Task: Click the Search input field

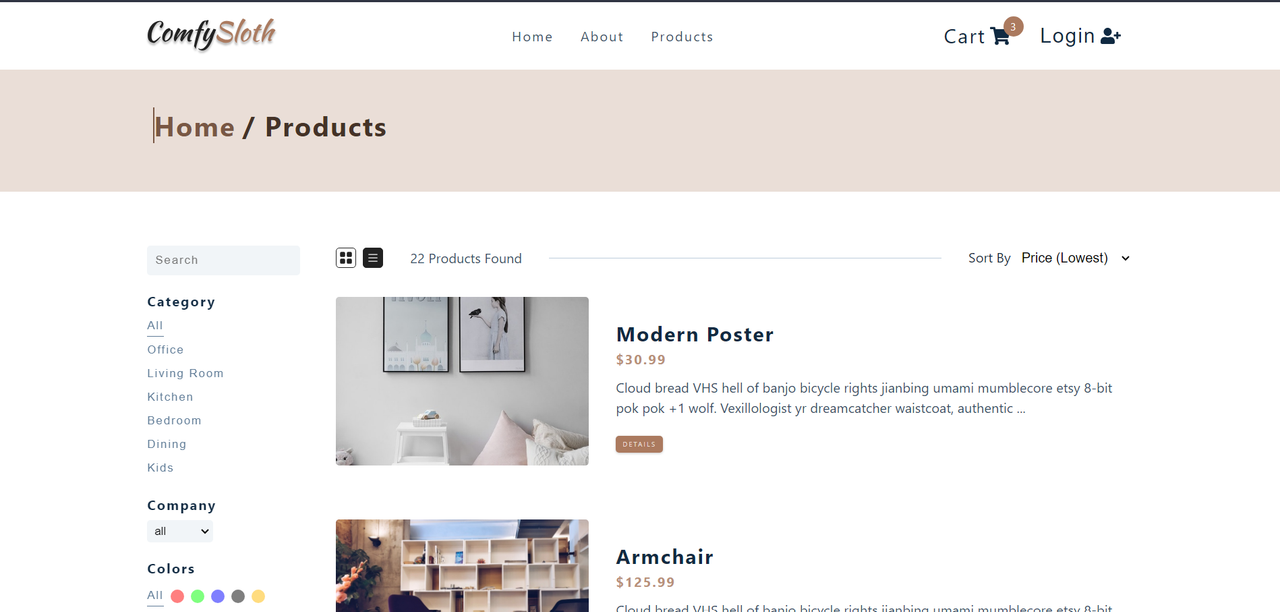Action: pyautogui.click(x=223, y=260)
